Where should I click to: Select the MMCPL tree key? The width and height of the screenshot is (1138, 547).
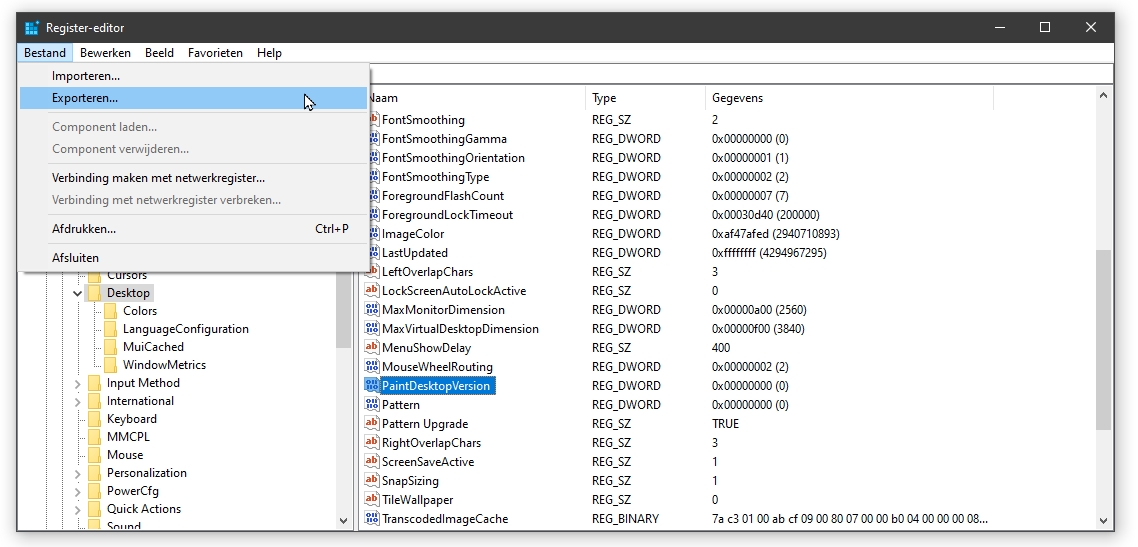click(x=128, y=437)
